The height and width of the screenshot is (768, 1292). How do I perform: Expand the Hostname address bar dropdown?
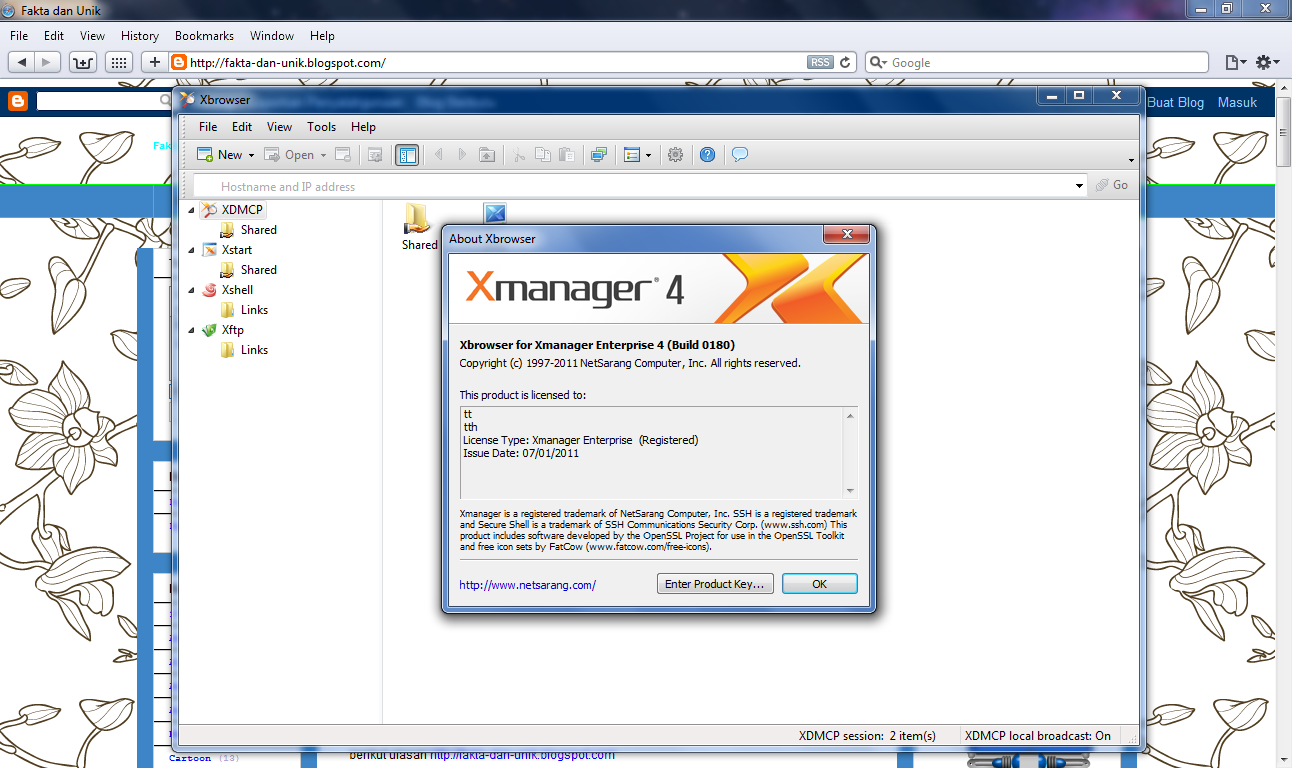pyautogui.click(x=1079, y=186)
